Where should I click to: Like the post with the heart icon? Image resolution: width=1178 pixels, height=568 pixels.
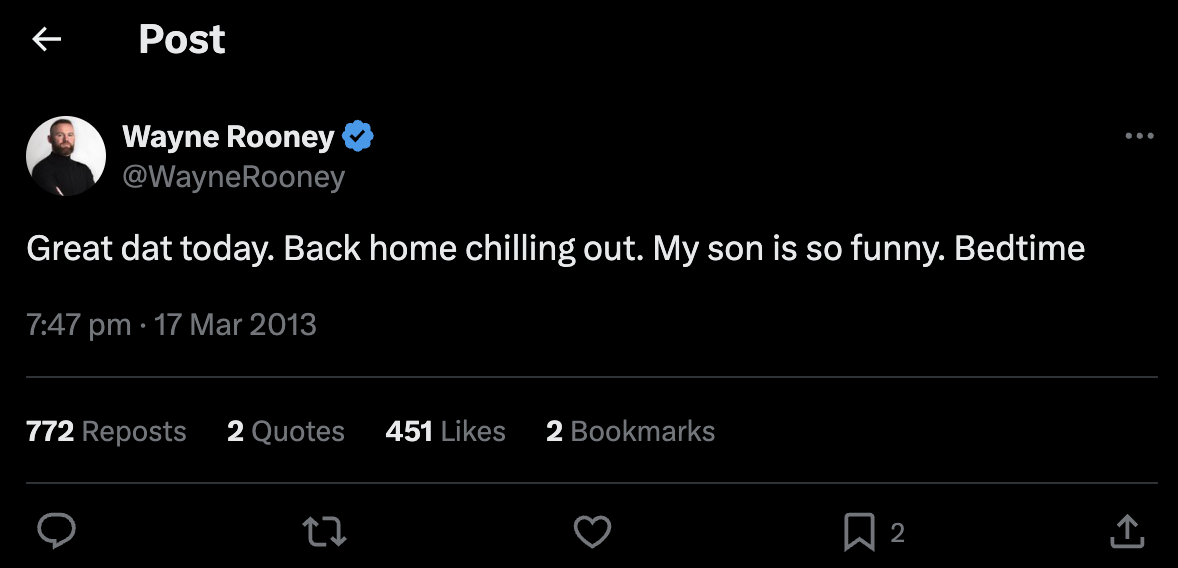pos(592,532)
